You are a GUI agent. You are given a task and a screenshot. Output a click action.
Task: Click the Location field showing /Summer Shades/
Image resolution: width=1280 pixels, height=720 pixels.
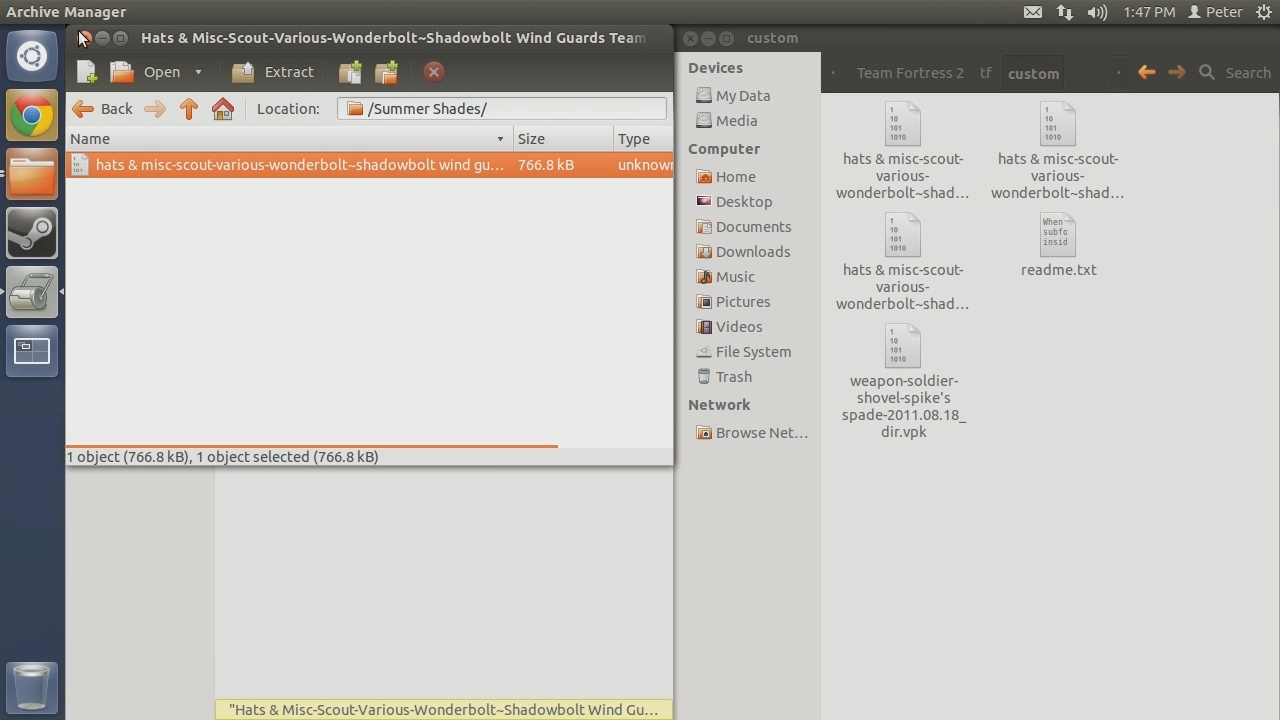502,109
